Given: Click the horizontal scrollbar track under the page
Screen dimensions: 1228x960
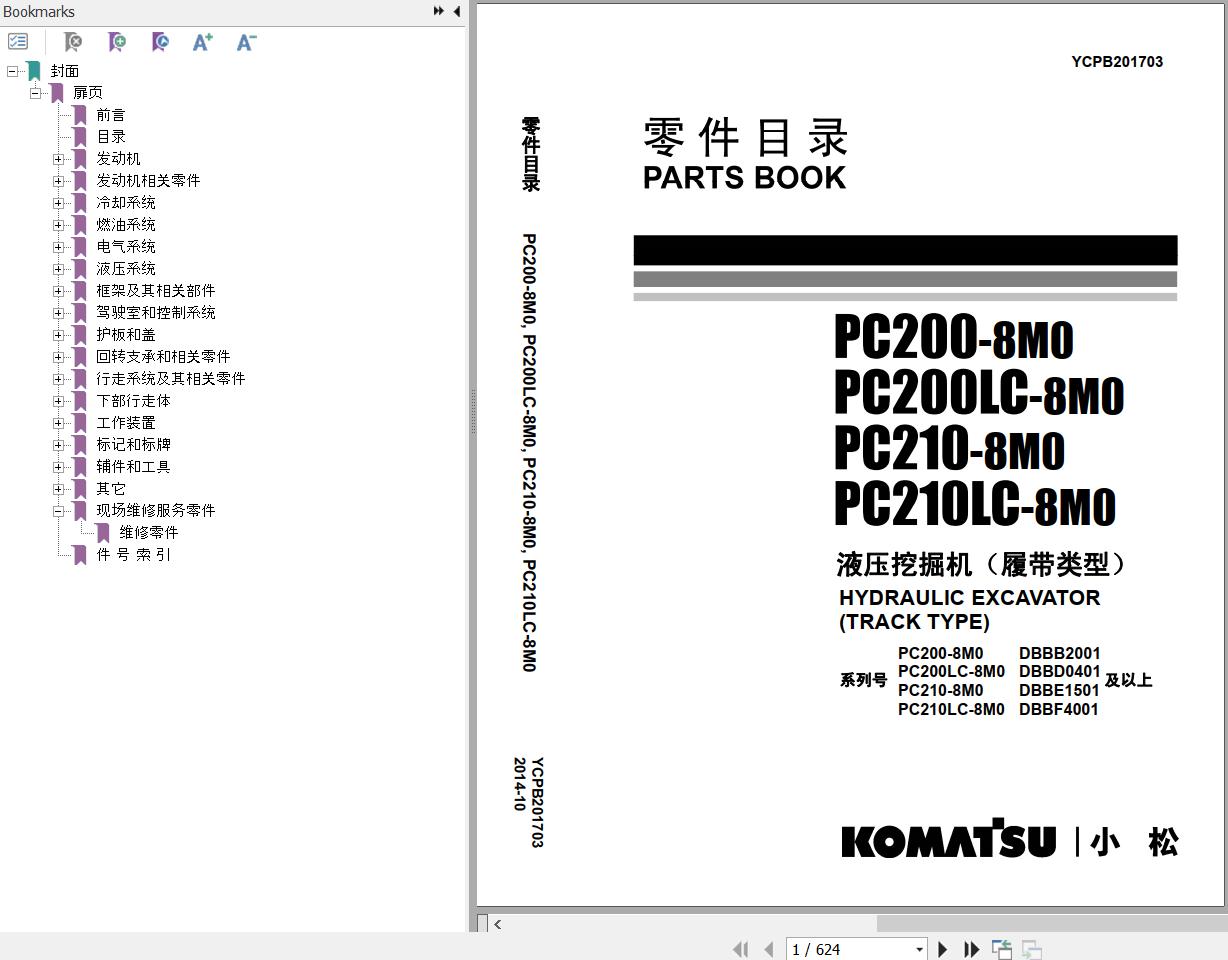Looking at the screenshot, I should pyautogui.click(x=1050, y=924).
